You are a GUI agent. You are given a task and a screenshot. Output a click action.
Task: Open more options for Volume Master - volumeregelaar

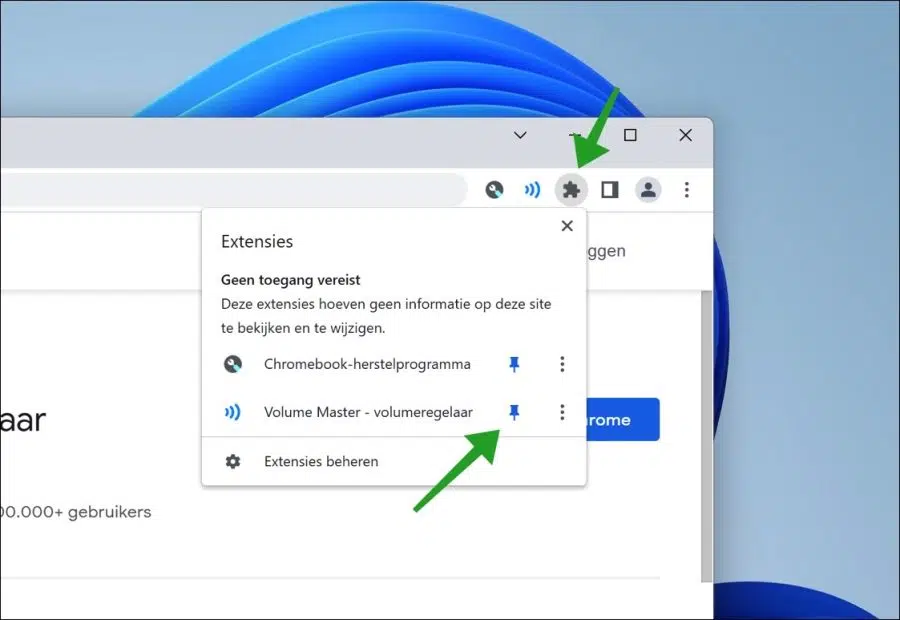pyautogui.click(x=562, y=412)
